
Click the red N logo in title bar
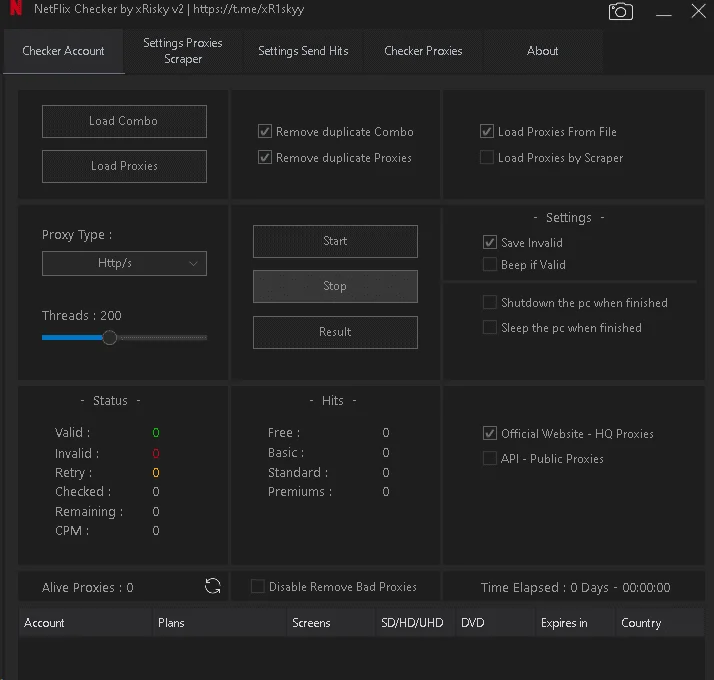tap(16, 8)
